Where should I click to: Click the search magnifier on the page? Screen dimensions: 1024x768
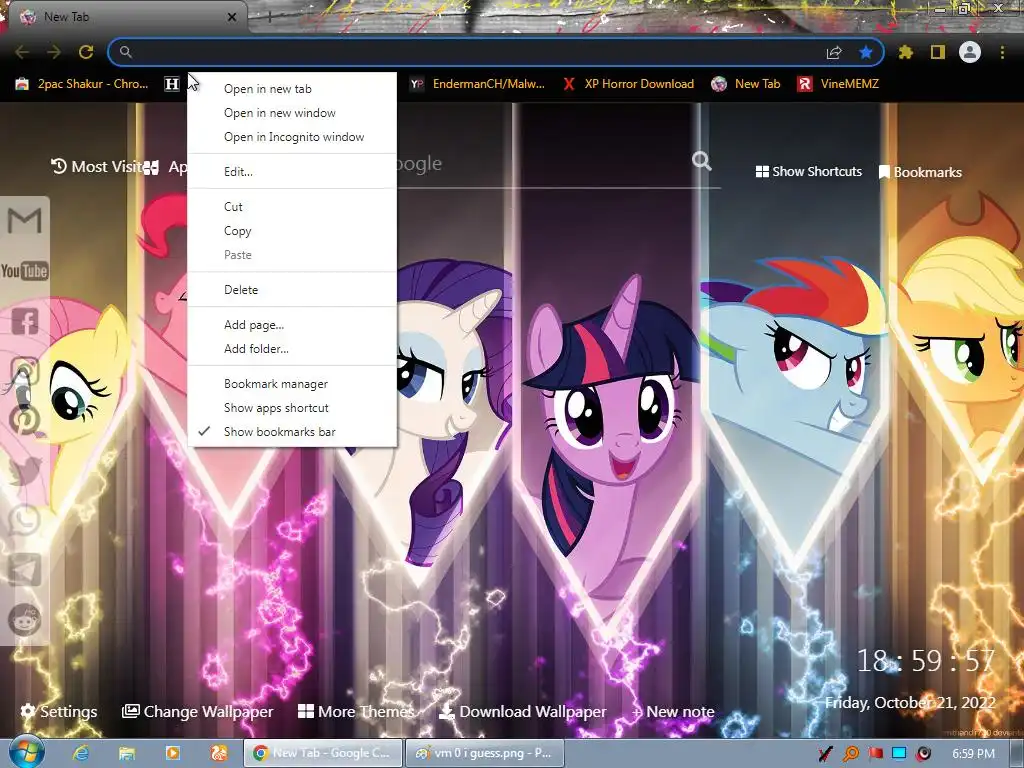pyautogui.click(x=701, y=161)
